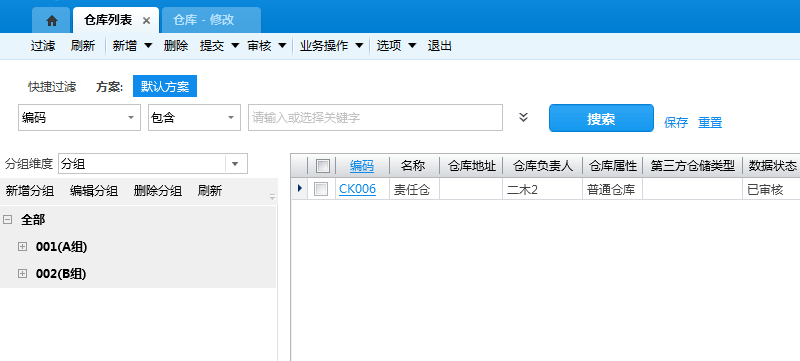Click the 数据状态 column header

tap(772, 166)
